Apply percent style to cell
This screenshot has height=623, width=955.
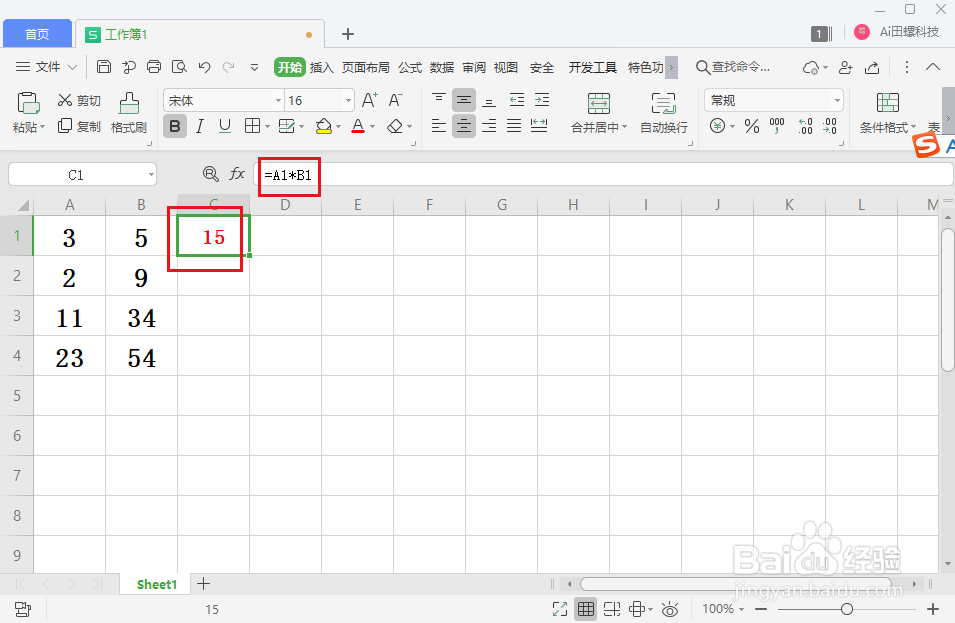coord(752,126)
